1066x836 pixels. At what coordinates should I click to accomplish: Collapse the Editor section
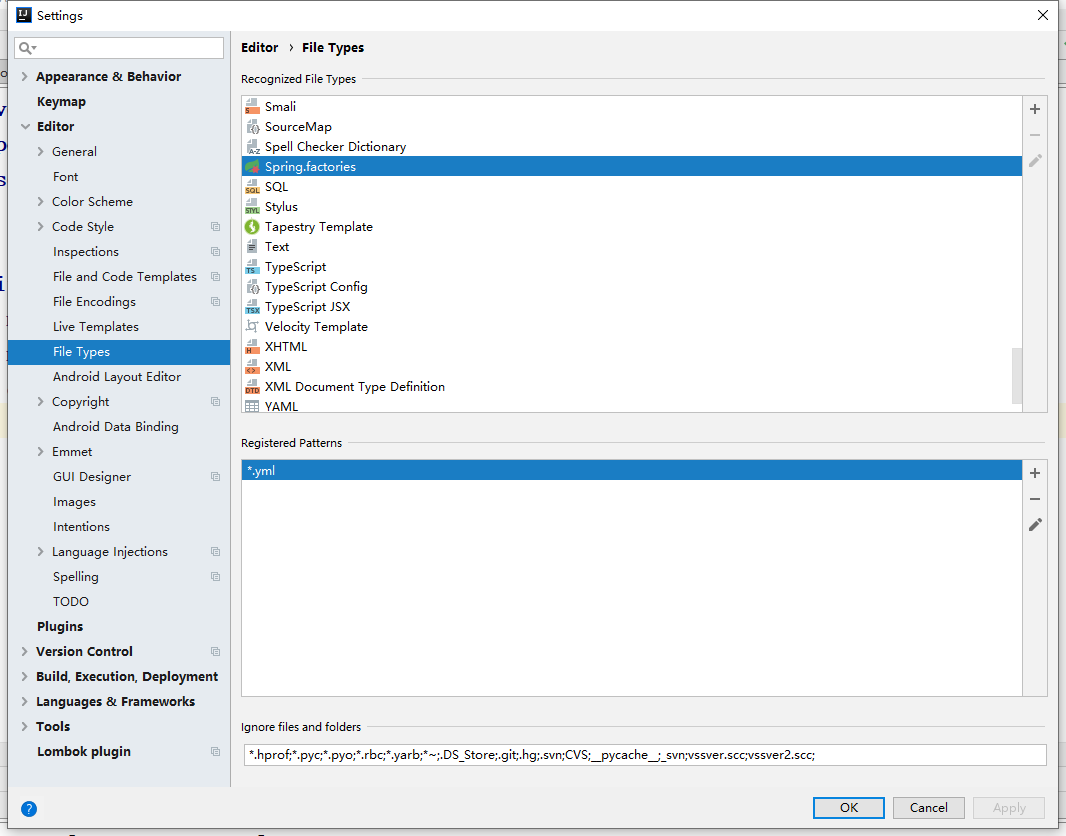click(25, 126)
